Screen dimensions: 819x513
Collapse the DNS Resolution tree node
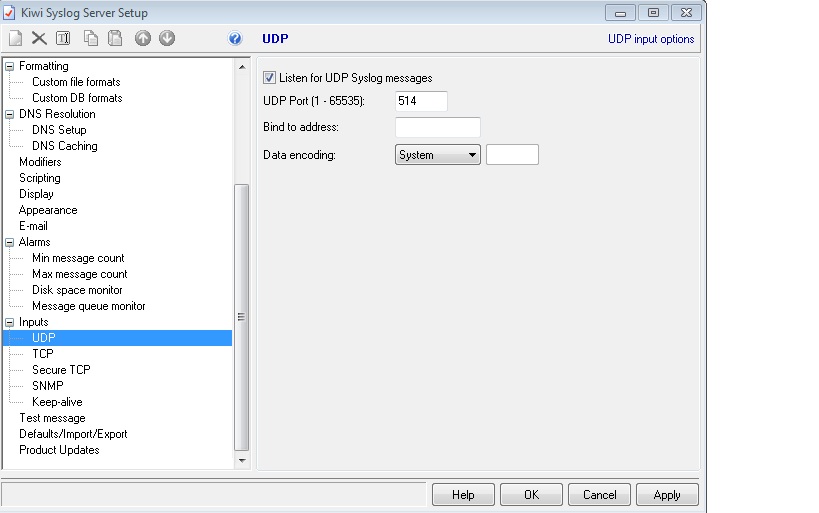9,114
